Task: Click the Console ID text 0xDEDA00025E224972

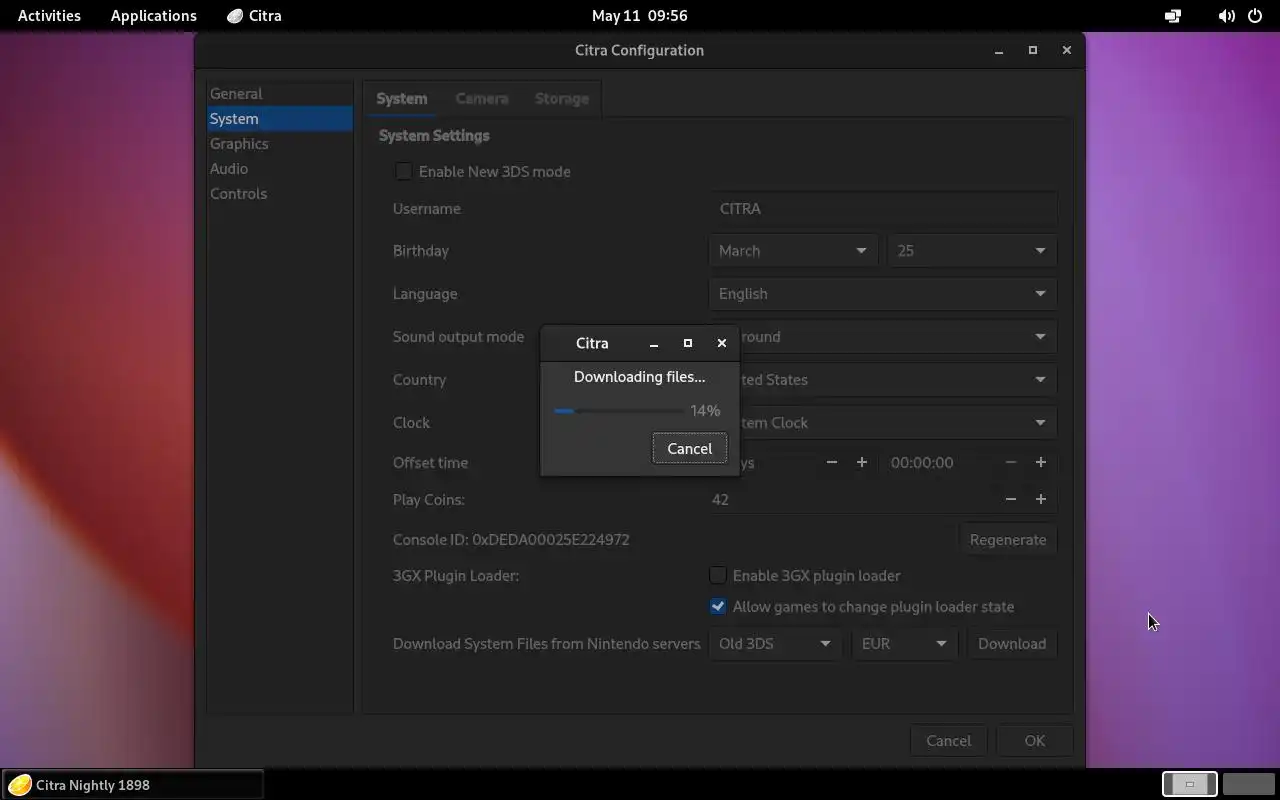Action: pyautogui.click(x=551, y=540)
